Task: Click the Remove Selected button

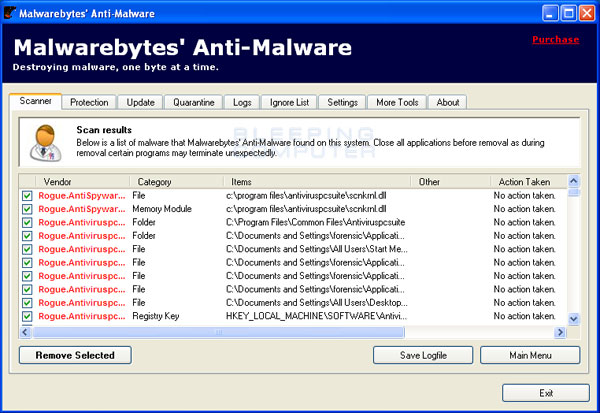Action: (x=75, y=355)
